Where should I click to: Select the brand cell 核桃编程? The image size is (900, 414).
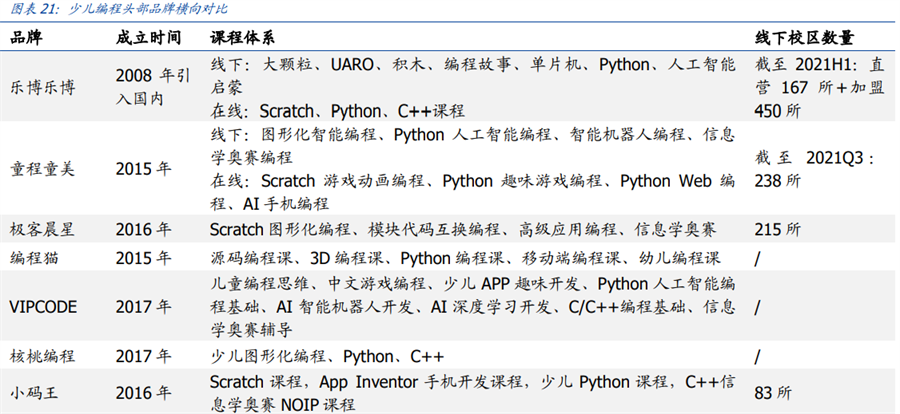pos(43,357)
